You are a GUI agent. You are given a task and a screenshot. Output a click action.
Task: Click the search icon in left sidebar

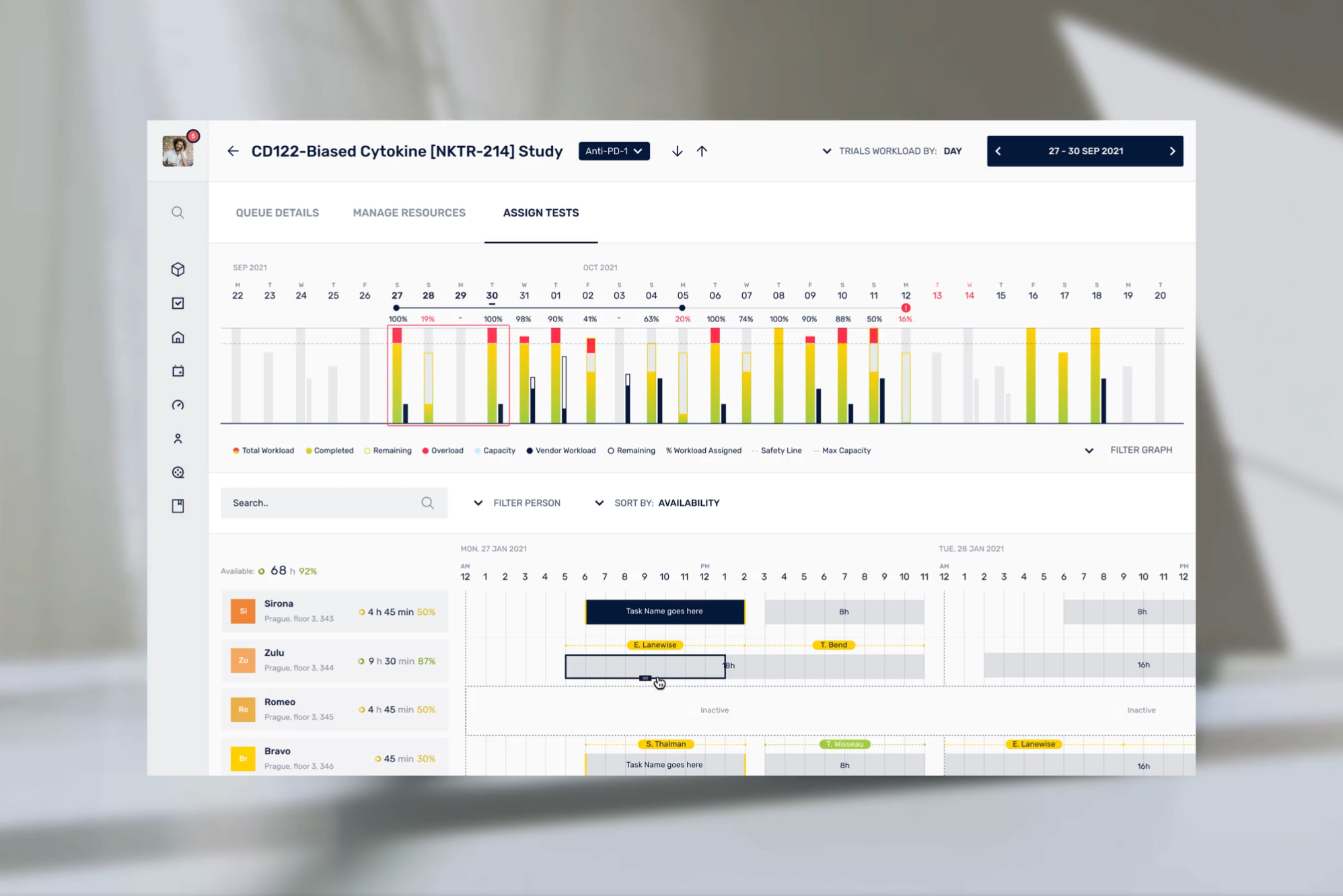178,213
